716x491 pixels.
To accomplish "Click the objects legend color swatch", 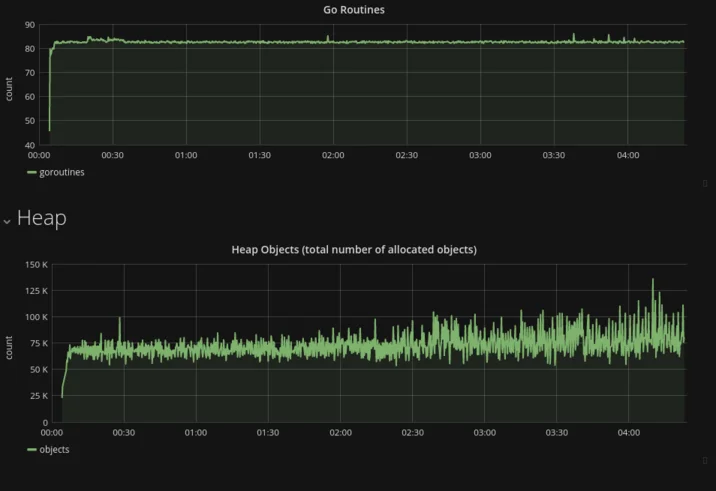I will click(x=32, y=449).
